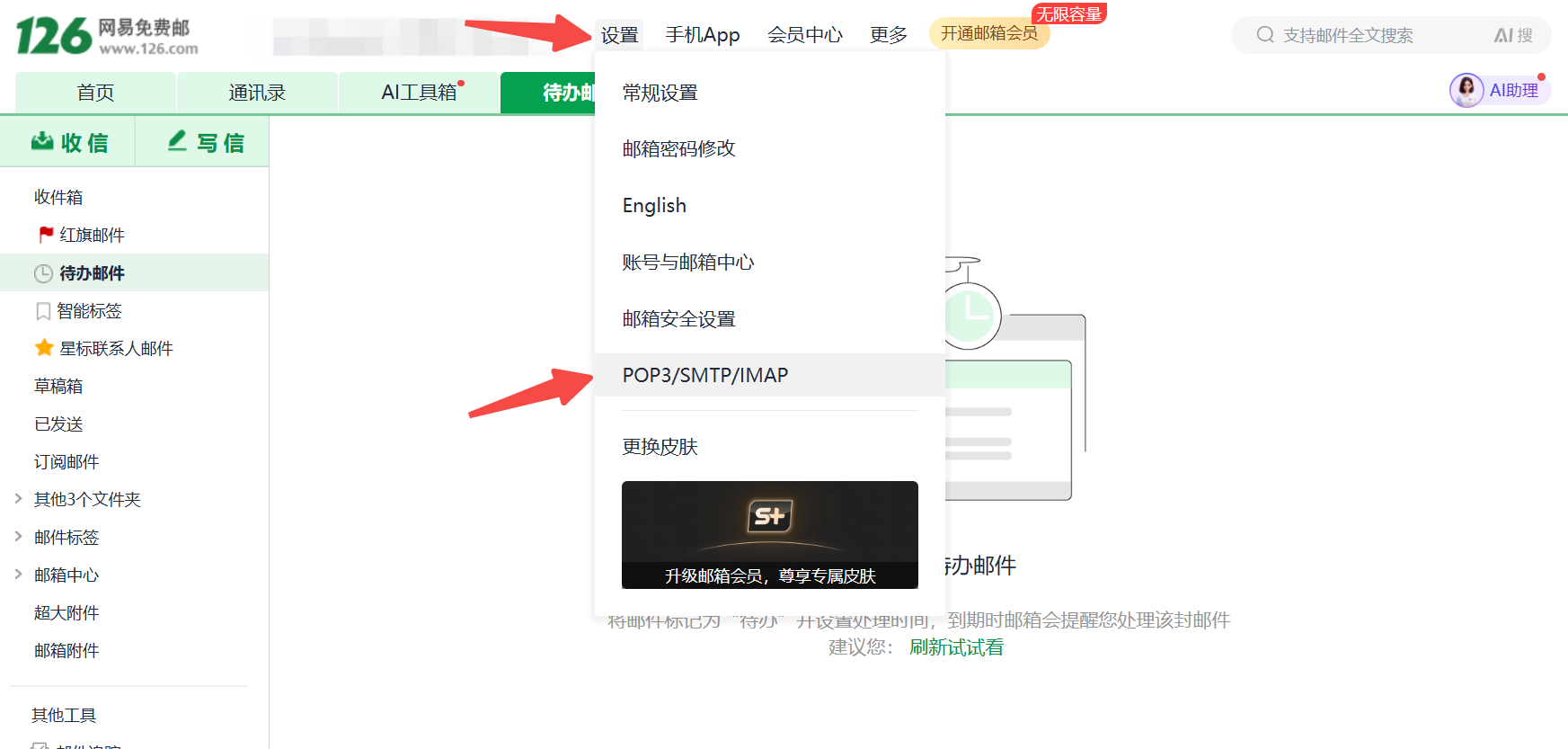
Task: Select POP3/SMTP/IMAP from settings menu
Action: (704, 375)
